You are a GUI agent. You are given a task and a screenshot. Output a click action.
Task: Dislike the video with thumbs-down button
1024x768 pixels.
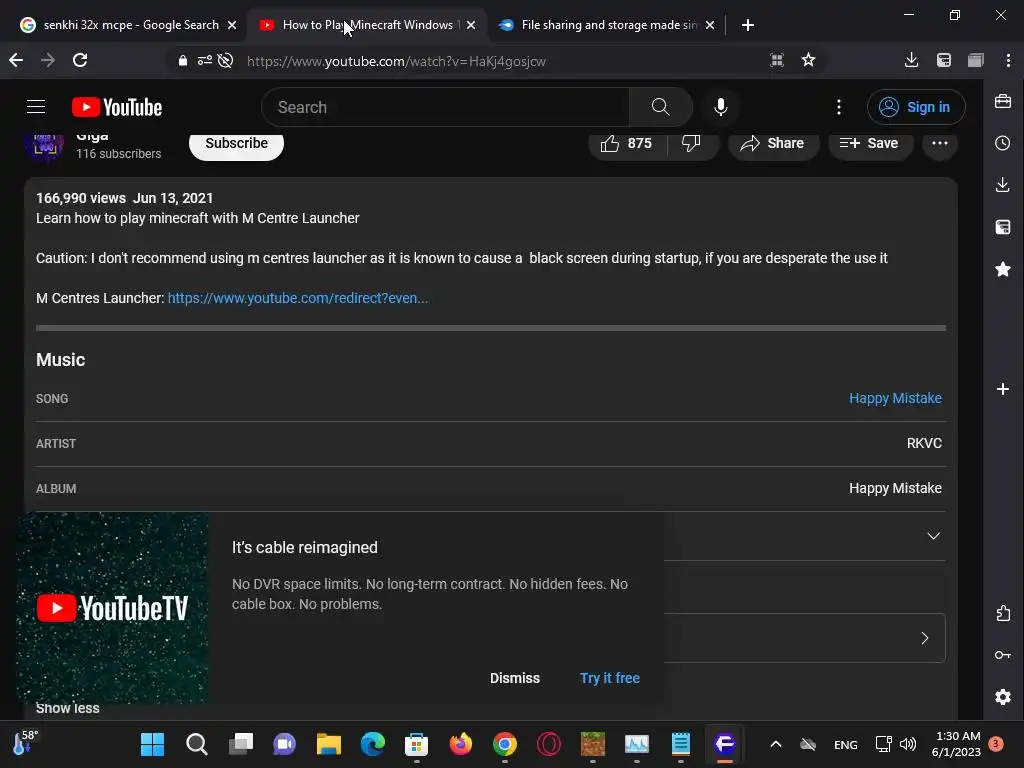click(691, 143)
